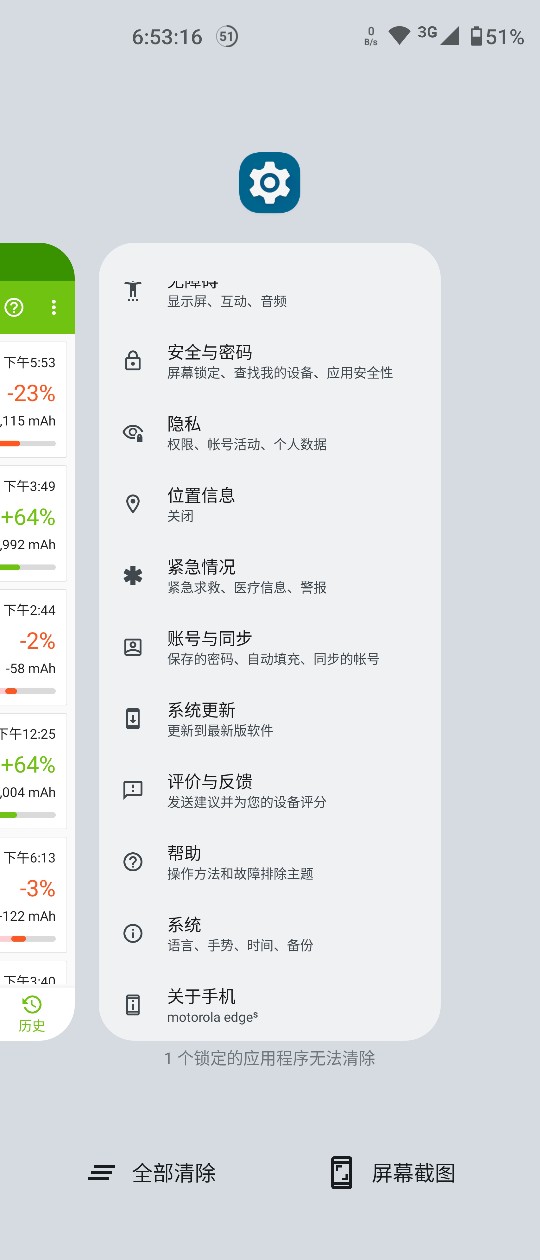Tap the battery icon in status bar
540x1260 pixels.
(477, 37)
